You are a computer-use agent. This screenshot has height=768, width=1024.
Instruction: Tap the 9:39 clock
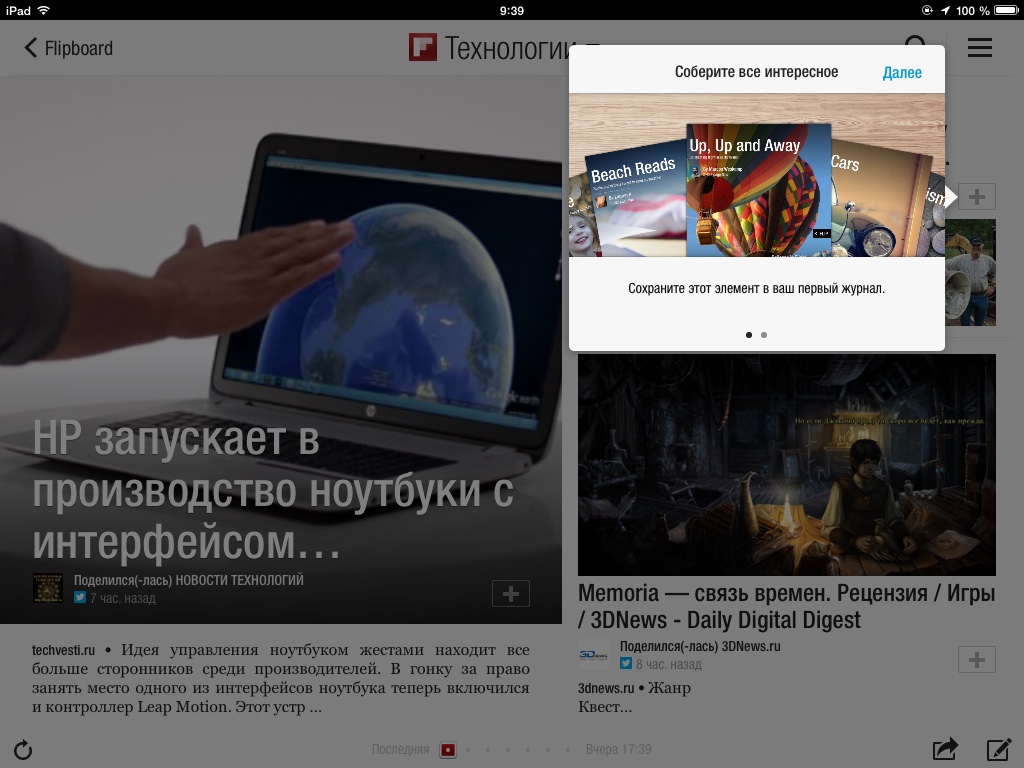[x=511, y=10]
